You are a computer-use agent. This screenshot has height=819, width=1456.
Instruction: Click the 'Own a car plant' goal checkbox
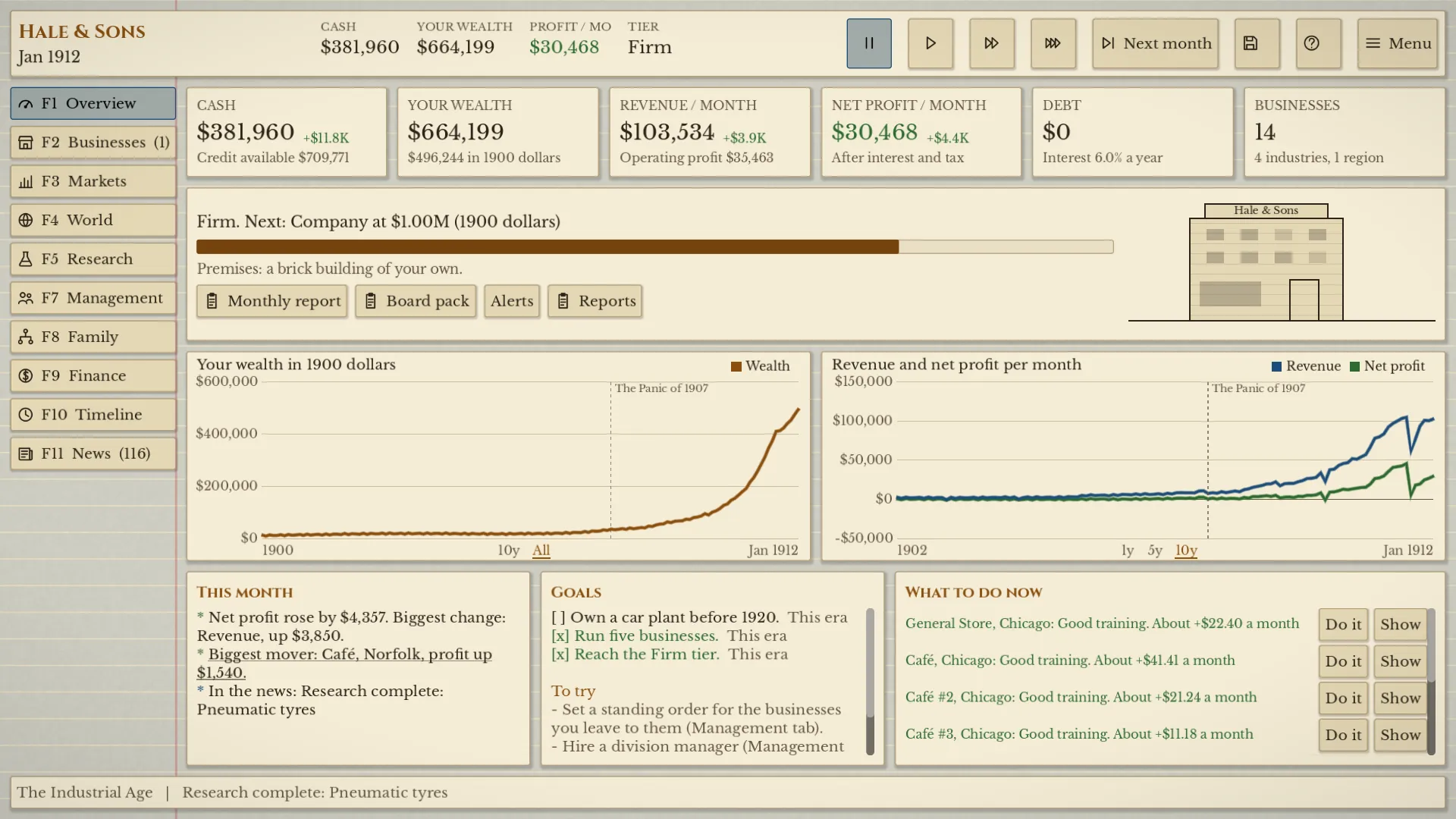click(558, 618)
